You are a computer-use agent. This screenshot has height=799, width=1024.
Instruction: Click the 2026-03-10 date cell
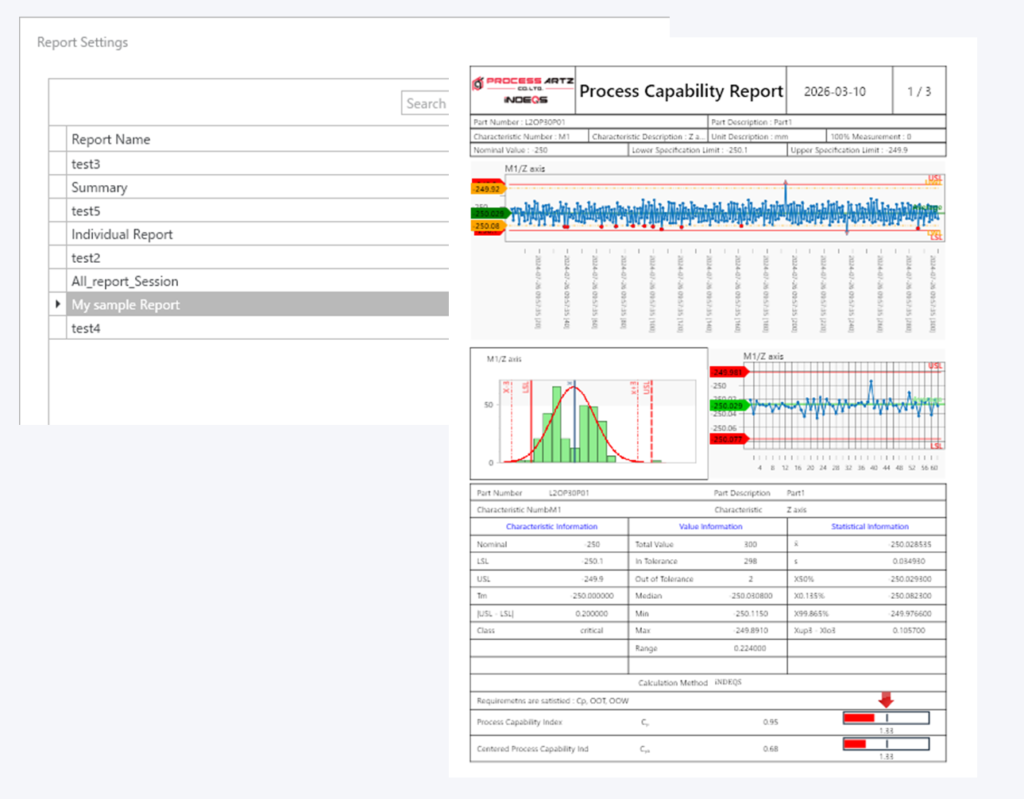834,92
